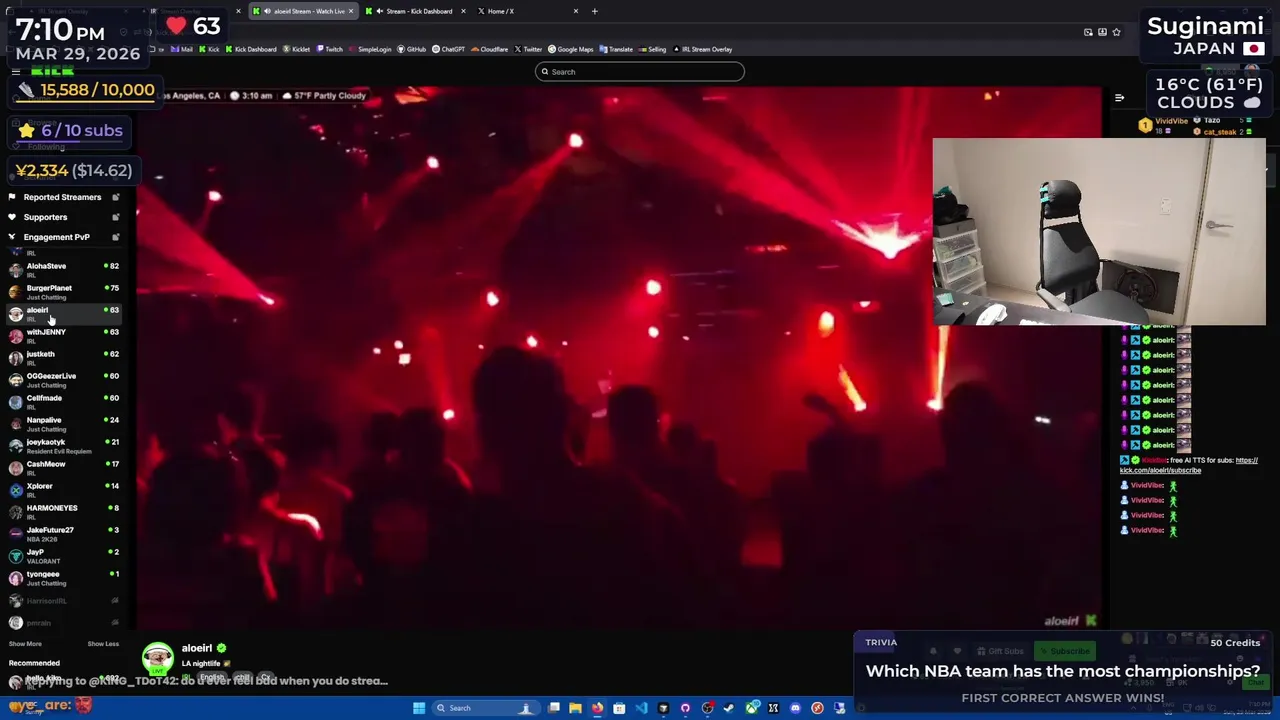Switch to aloeirl Stream - Watch Live tab
This screenshot has height=720, width=1280.
[x=303, y=11]
